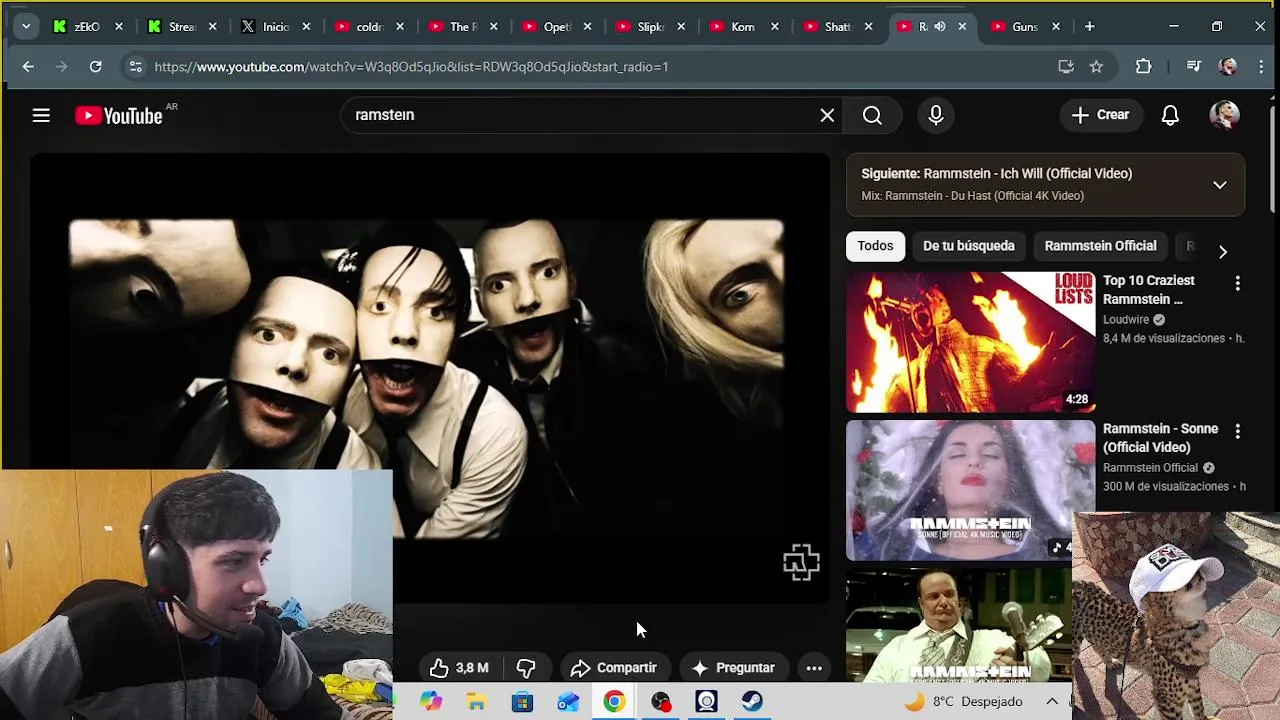The width and height of the screenshot is (1280, 720).
Task: Select the Todos filter chip
Action: click(x=875, y=246)
